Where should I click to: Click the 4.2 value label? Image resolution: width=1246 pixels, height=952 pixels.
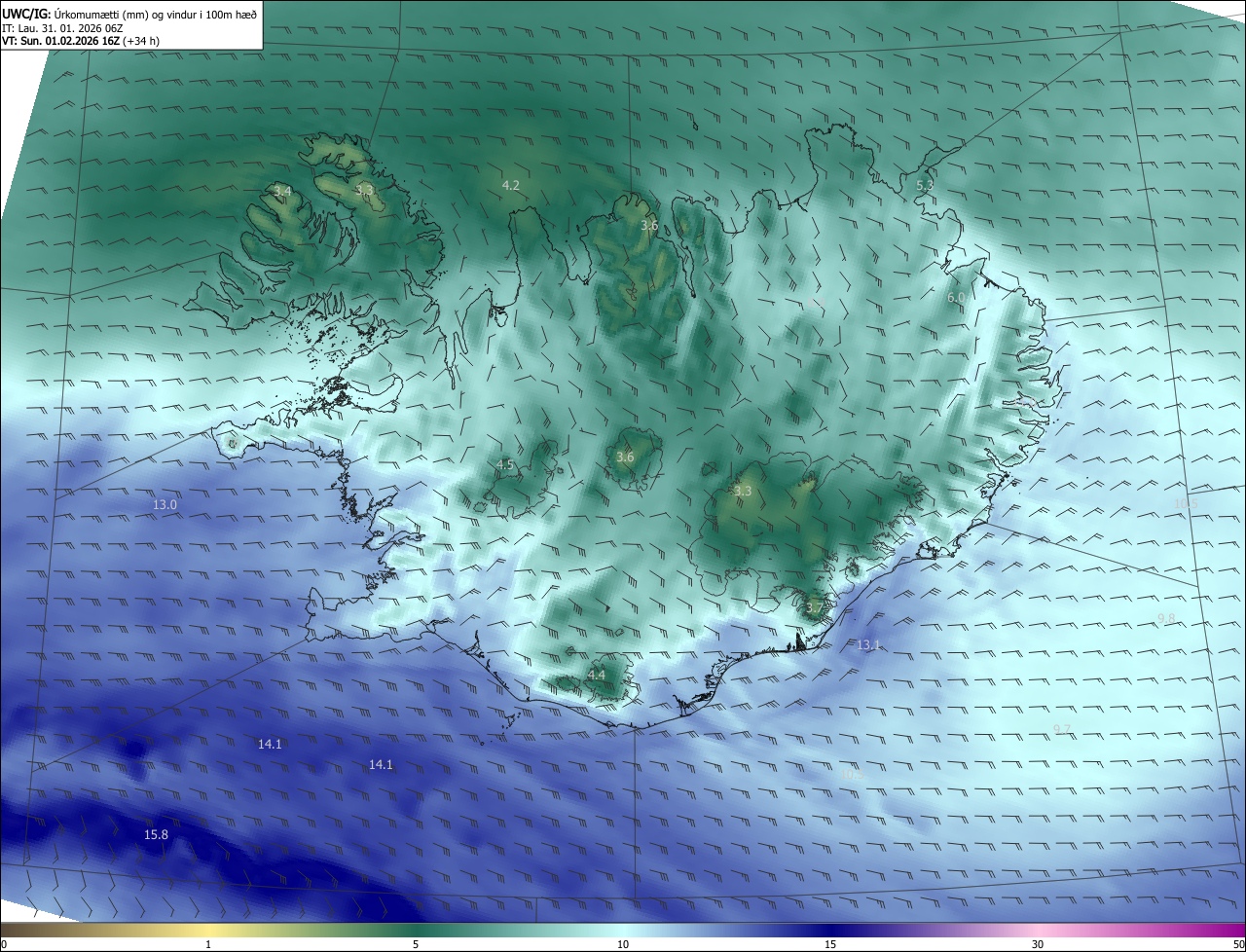point(510,185)
